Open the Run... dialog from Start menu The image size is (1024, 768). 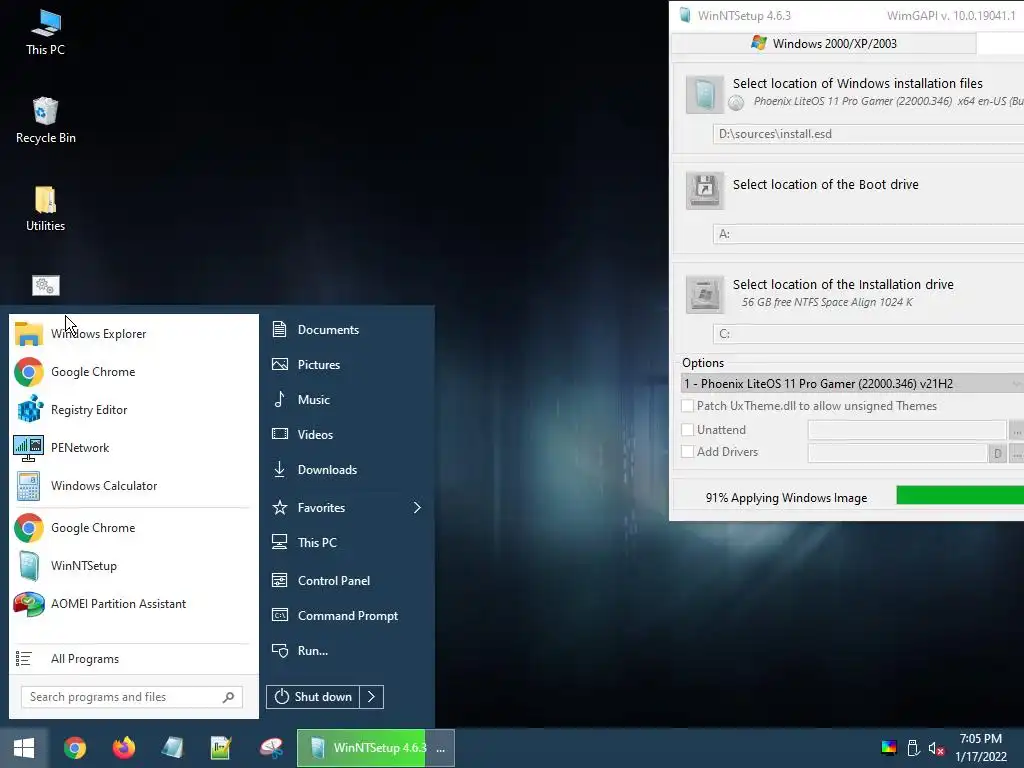coord(346,650)
